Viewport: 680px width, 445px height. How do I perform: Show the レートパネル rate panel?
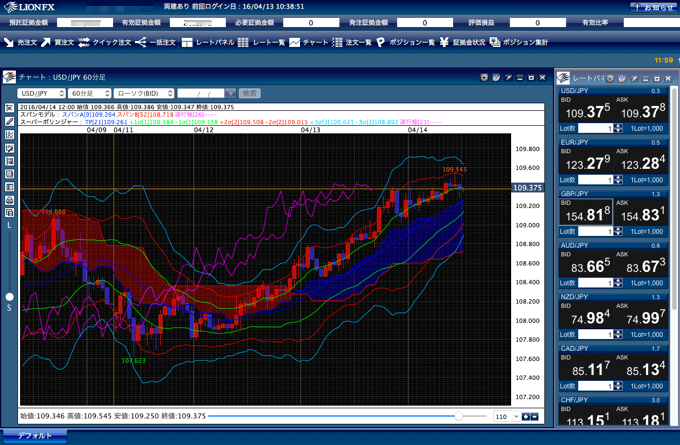(x=208, y=42)
